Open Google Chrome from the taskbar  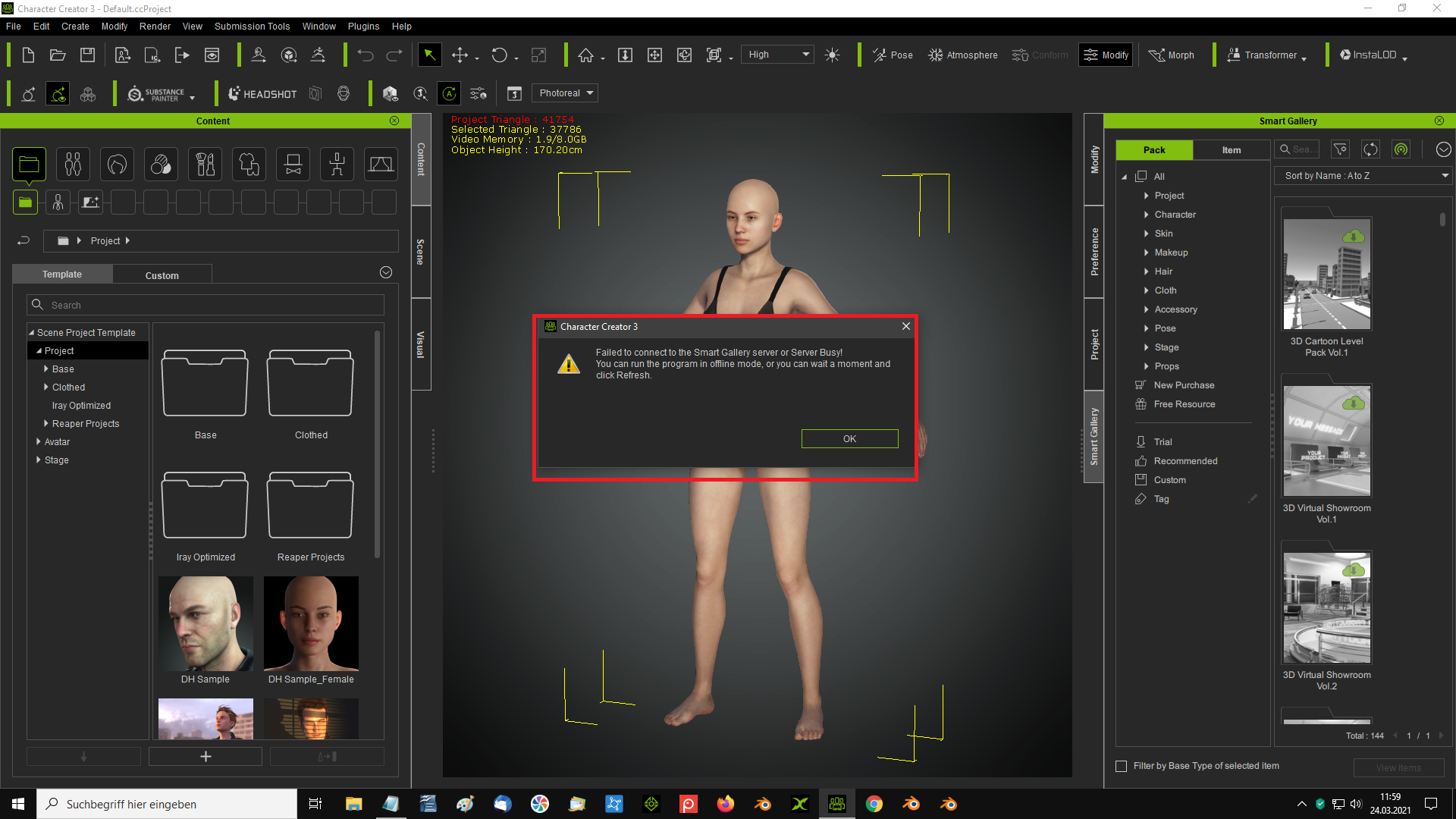pos(874,804)
